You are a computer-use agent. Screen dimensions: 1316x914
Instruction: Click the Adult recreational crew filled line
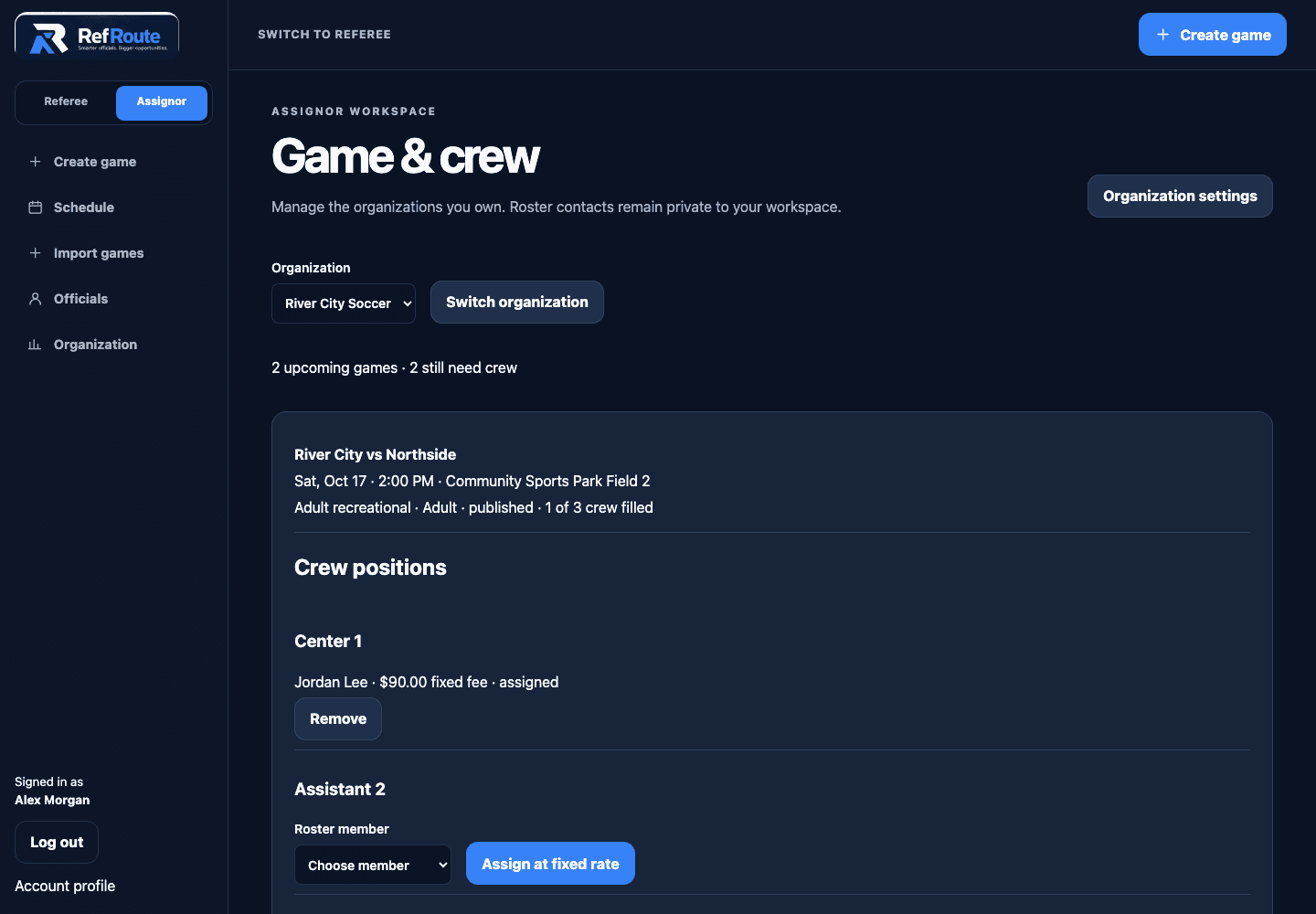point(473,507)
